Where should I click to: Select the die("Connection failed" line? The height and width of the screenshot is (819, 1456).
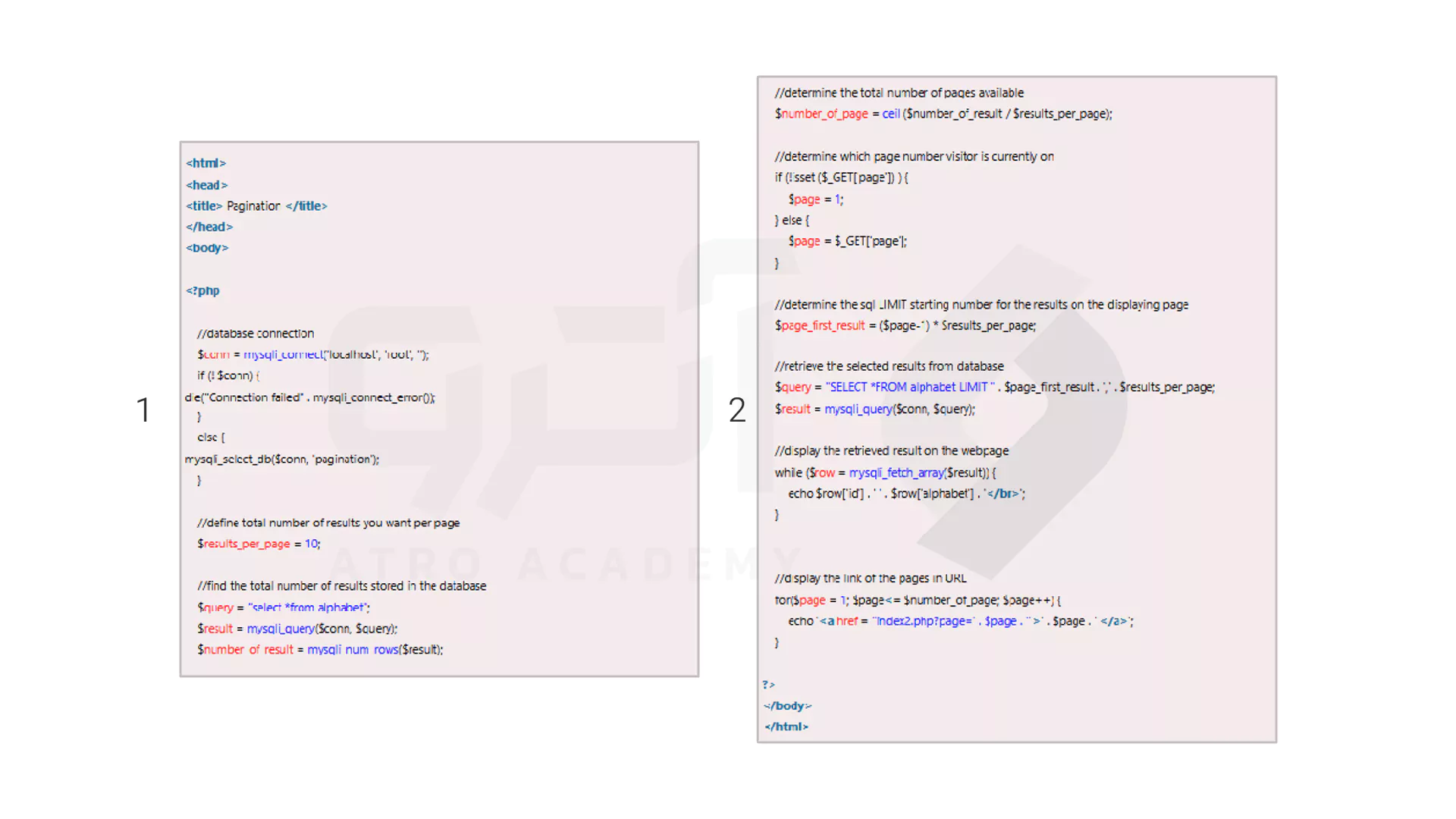pos(310,397)
